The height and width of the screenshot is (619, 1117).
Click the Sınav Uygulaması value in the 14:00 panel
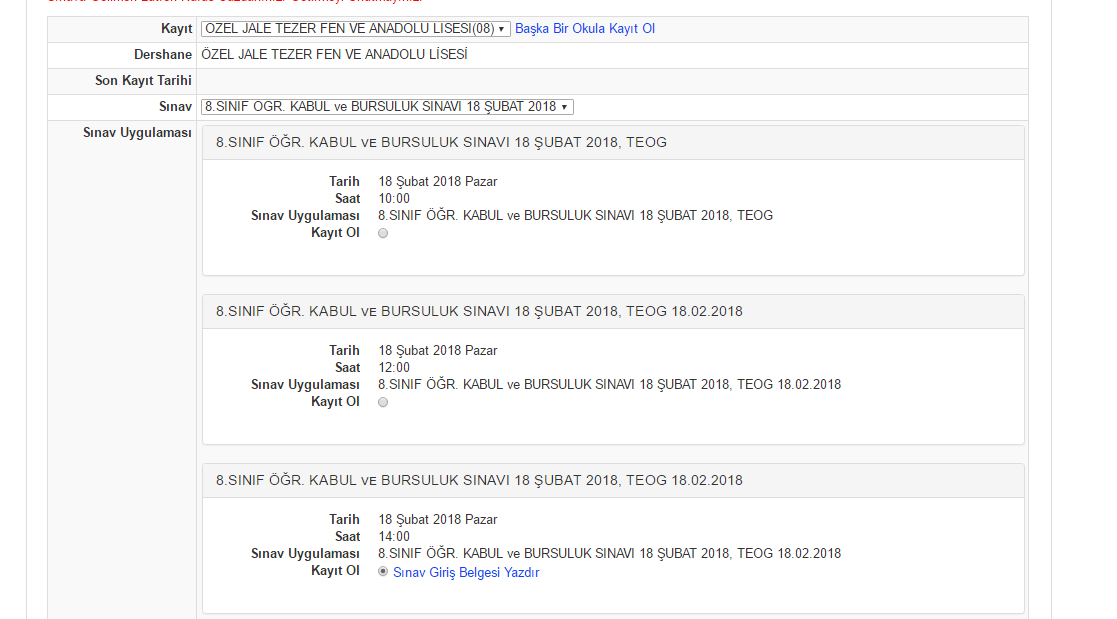[x=610, y=553]
